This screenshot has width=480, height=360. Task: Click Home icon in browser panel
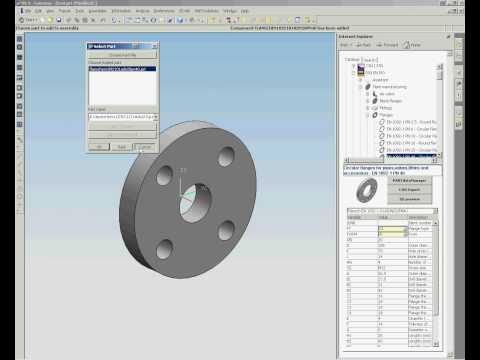click(x=412, y=45)
